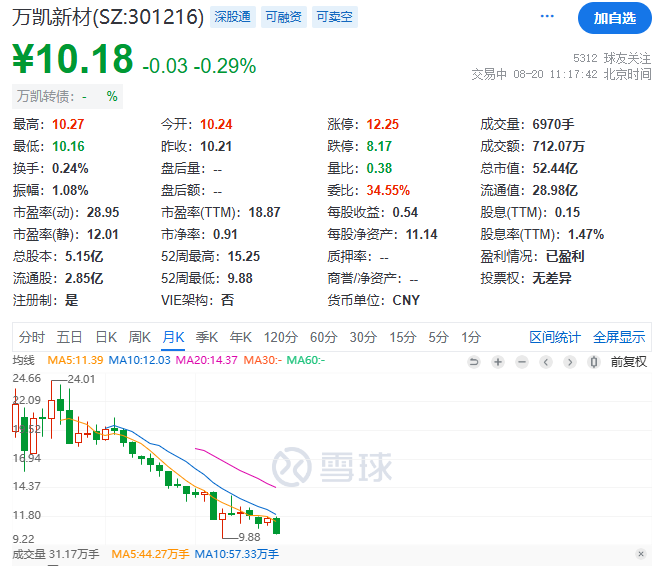668x566 pixels.
Task: Click the 可融资 tag
Action: (284, 17)
